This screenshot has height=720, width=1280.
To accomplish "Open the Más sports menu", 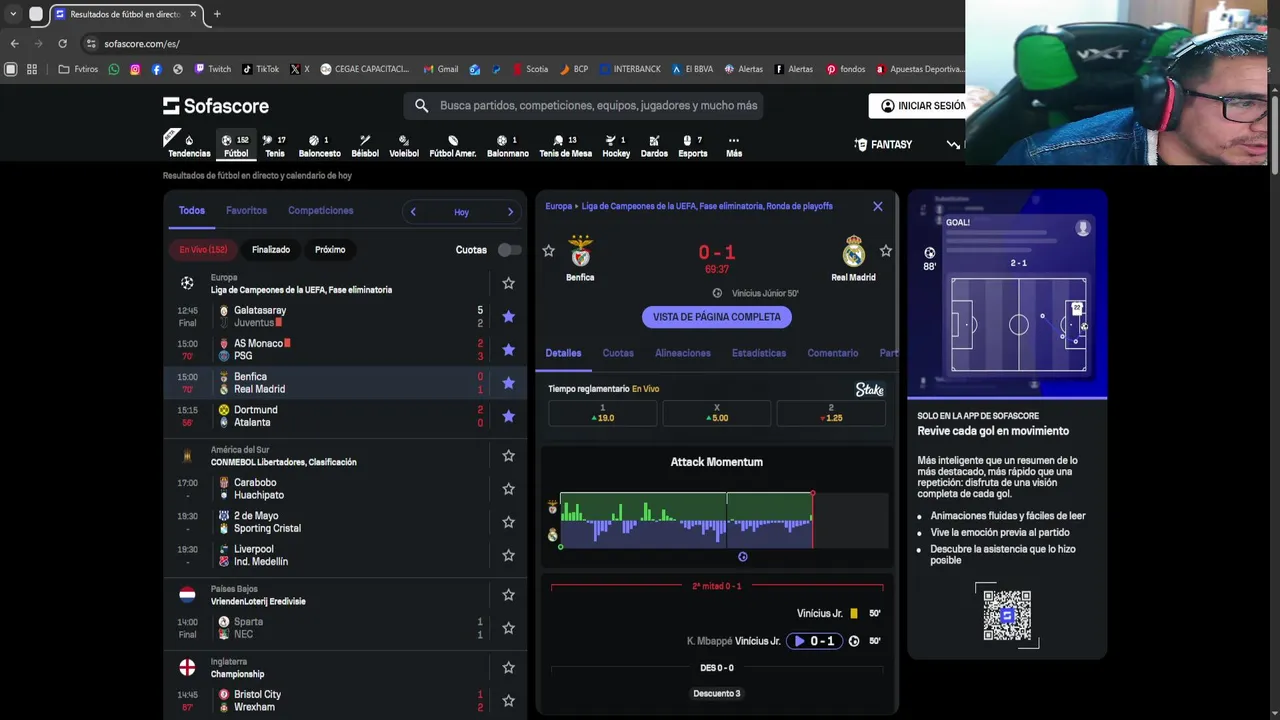I will point(733,145).
